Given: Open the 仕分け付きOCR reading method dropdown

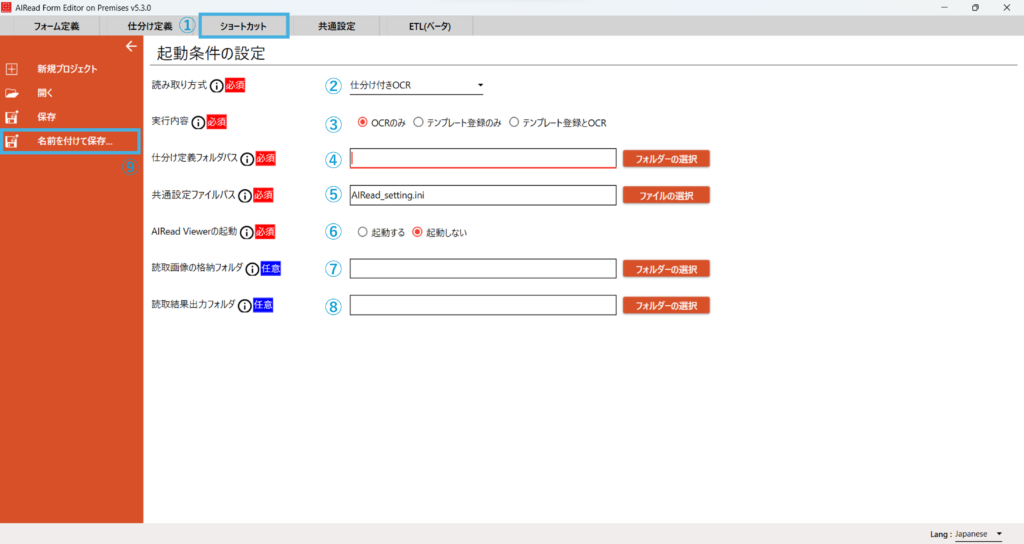Looking at the screenshot, I should pyautogui.click(x=416, y=86).
